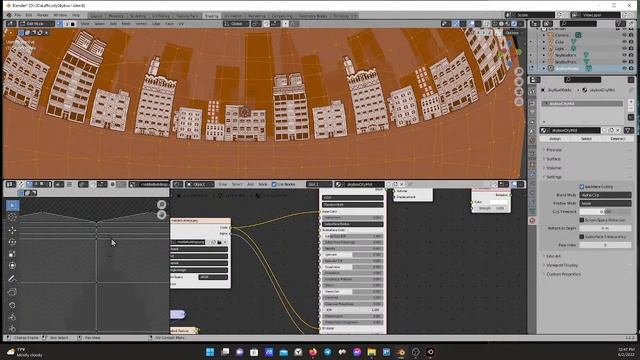
Task: Click the 3D viewport zoom gizmo icon
Action: 519,72
